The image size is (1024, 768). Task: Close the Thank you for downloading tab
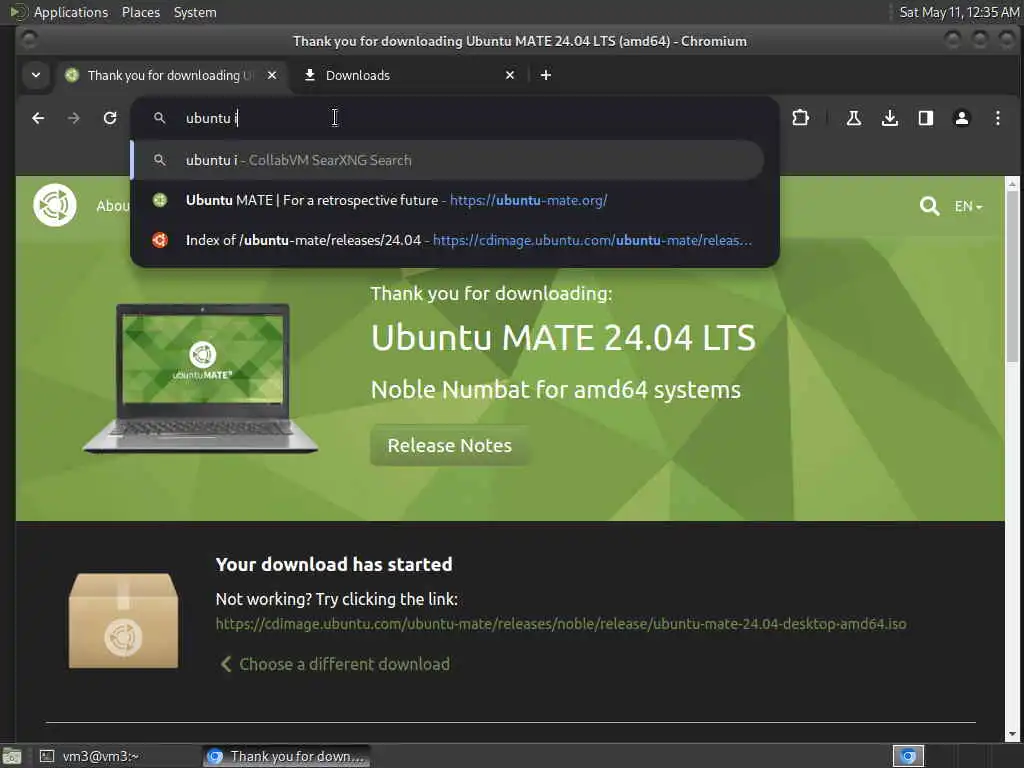pos(272,76)
